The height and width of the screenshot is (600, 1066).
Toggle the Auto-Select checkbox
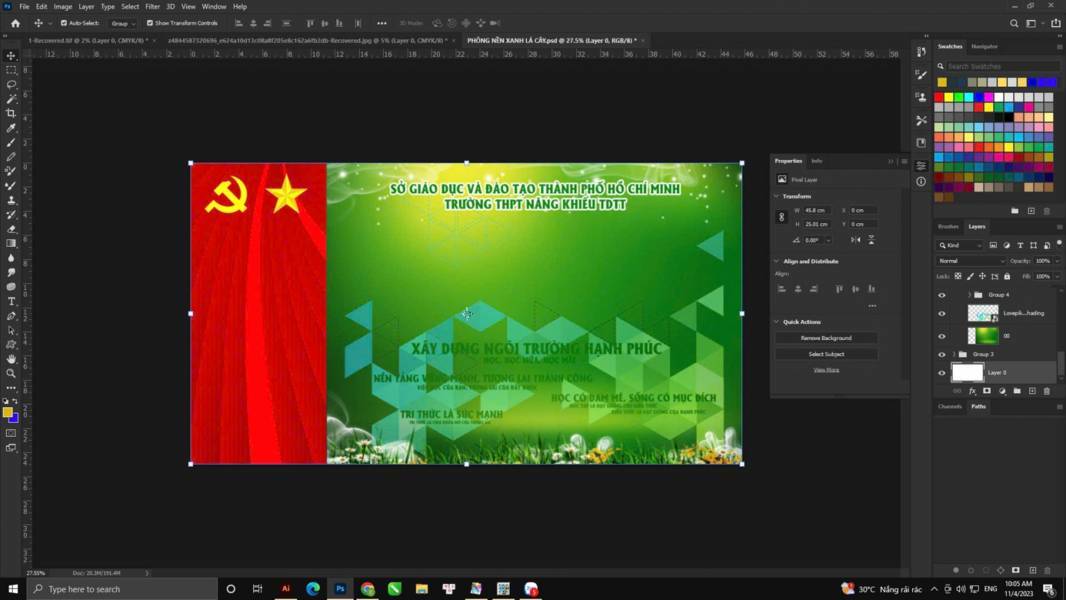64,23
